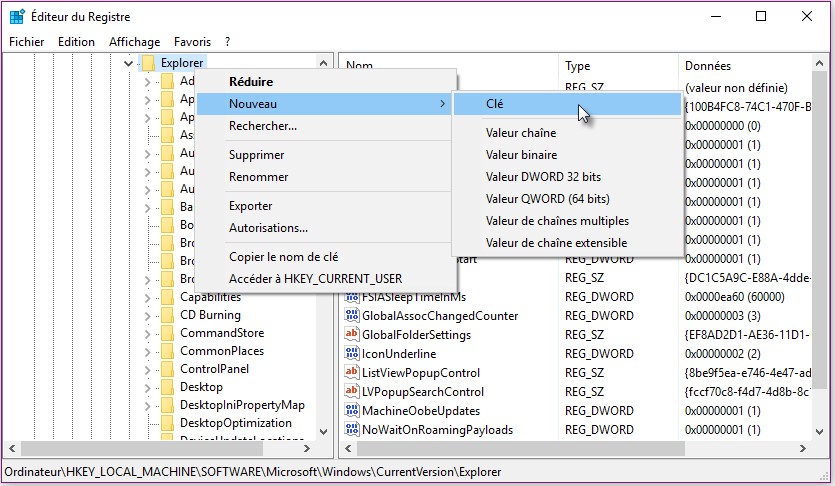
Task: Click the CommonPlaces folder icon
Action: click(167, 351)
